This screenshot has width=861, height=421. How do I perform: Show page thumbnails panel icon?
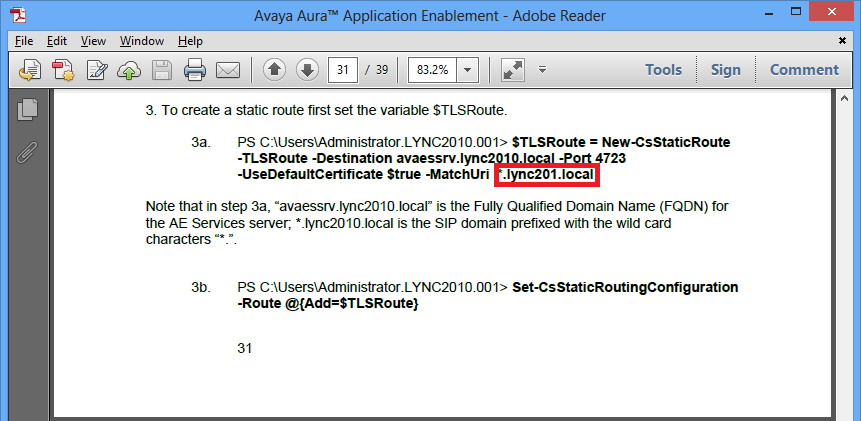(x=27, y=109)
